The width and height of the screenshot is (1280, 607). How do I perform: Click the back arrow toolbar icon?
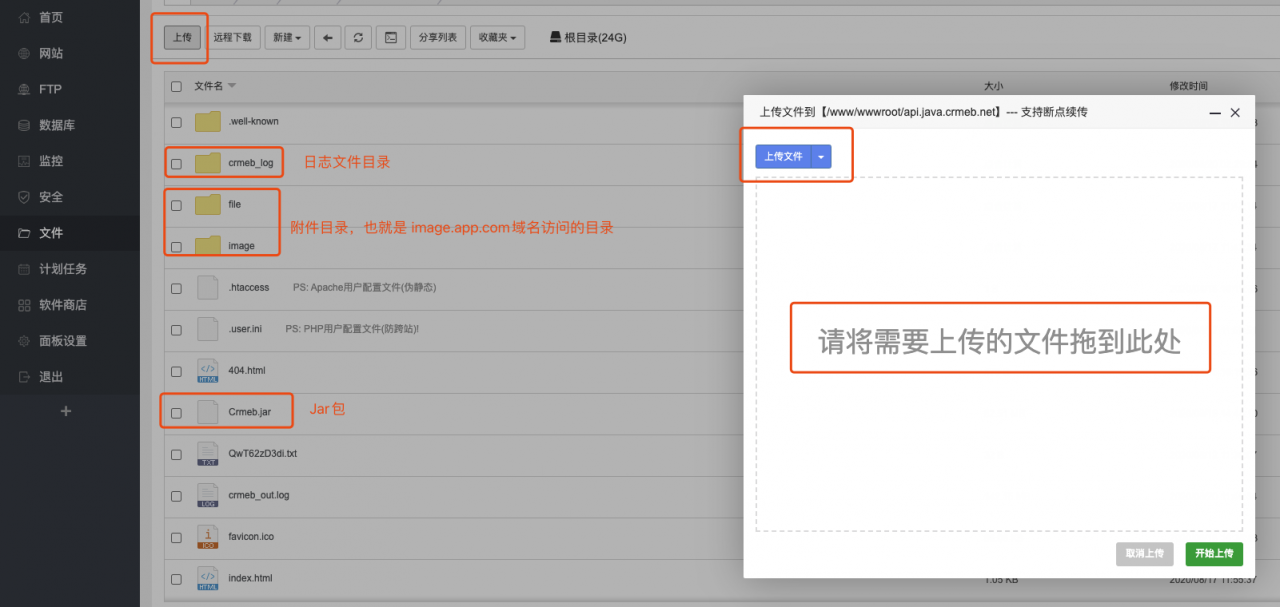point(328,37)
